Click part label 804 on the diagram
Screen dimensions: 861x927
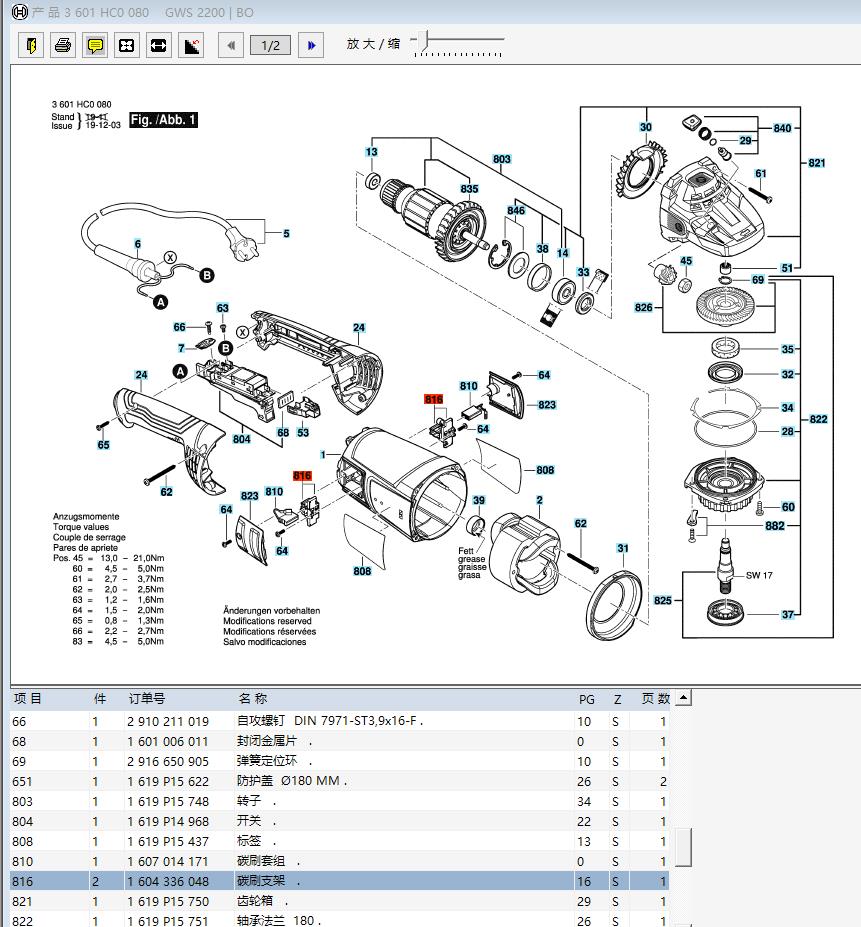[x=241, y=439]
